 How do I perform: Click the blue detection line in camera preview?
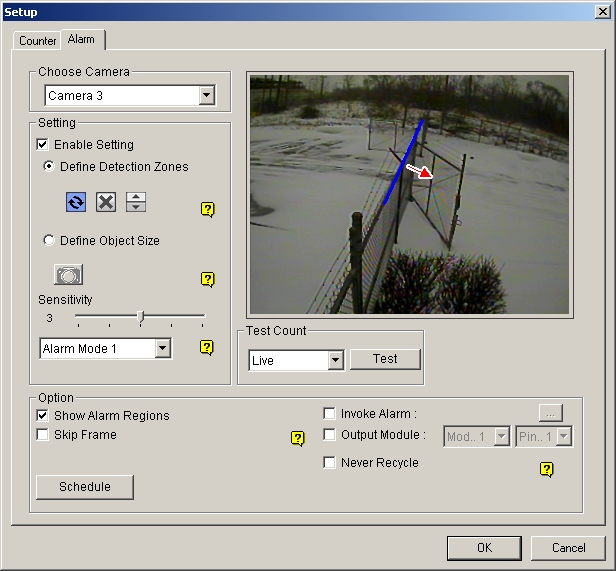pyautogui.click(x=403, y=162)
